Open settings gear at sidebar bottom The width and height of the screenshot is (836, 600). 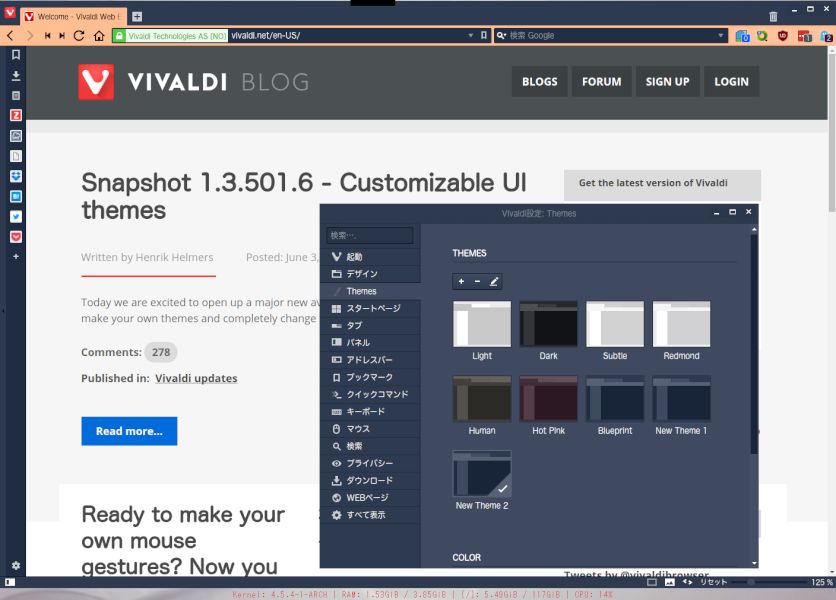[x=16, y=565]
